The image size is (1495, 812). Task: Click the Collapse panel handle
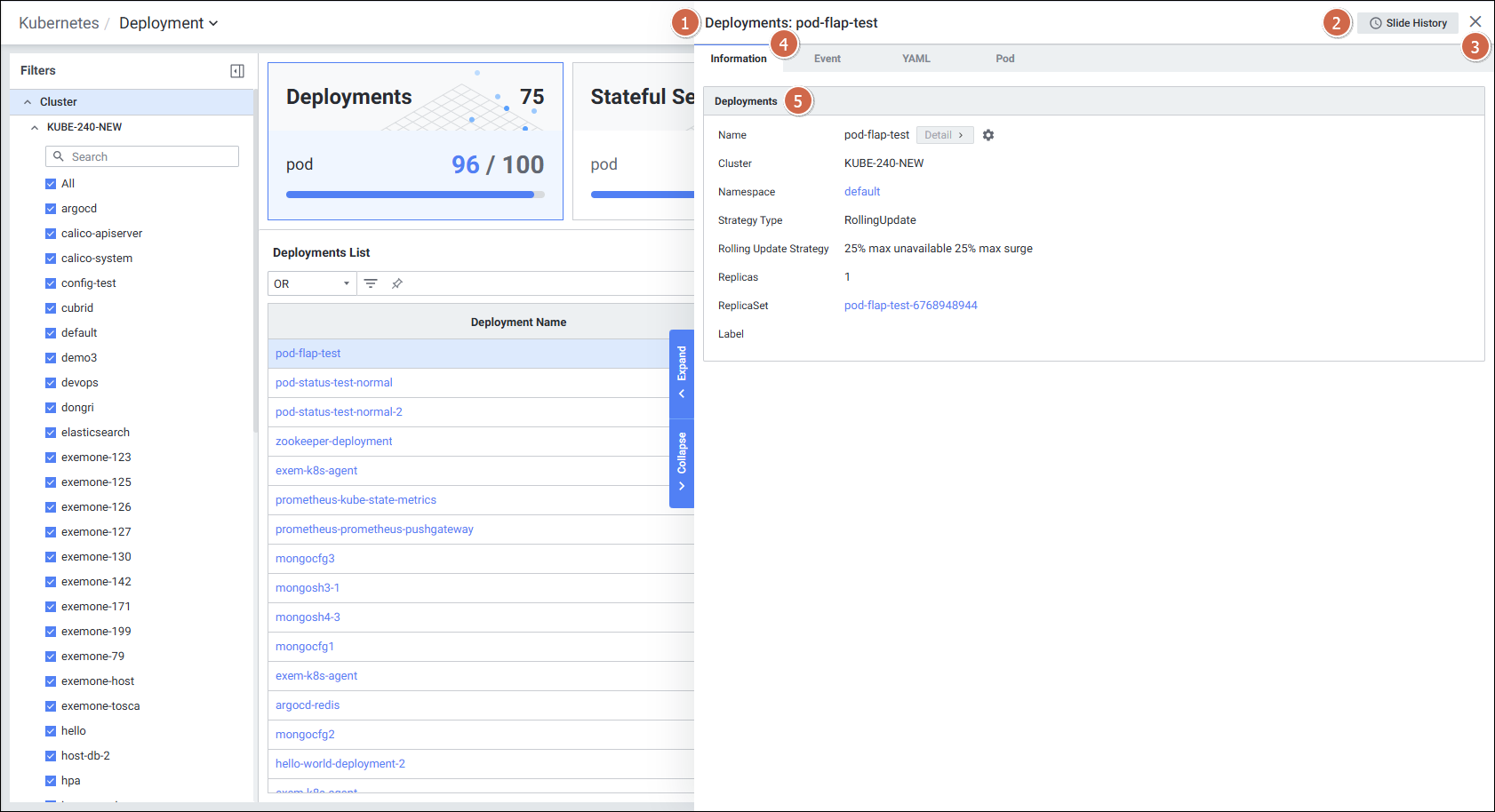click(x=682, y=461)
